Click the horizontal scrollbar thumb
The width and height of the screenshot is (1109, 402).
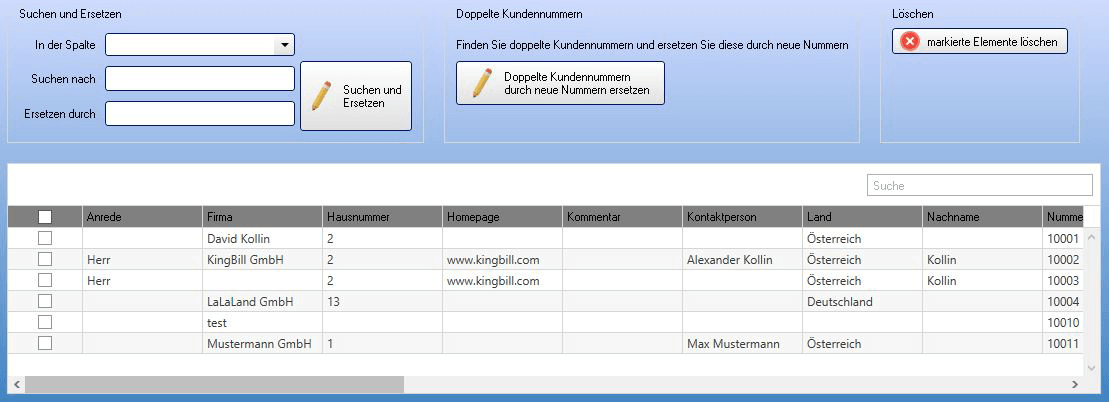coord(214,385)
